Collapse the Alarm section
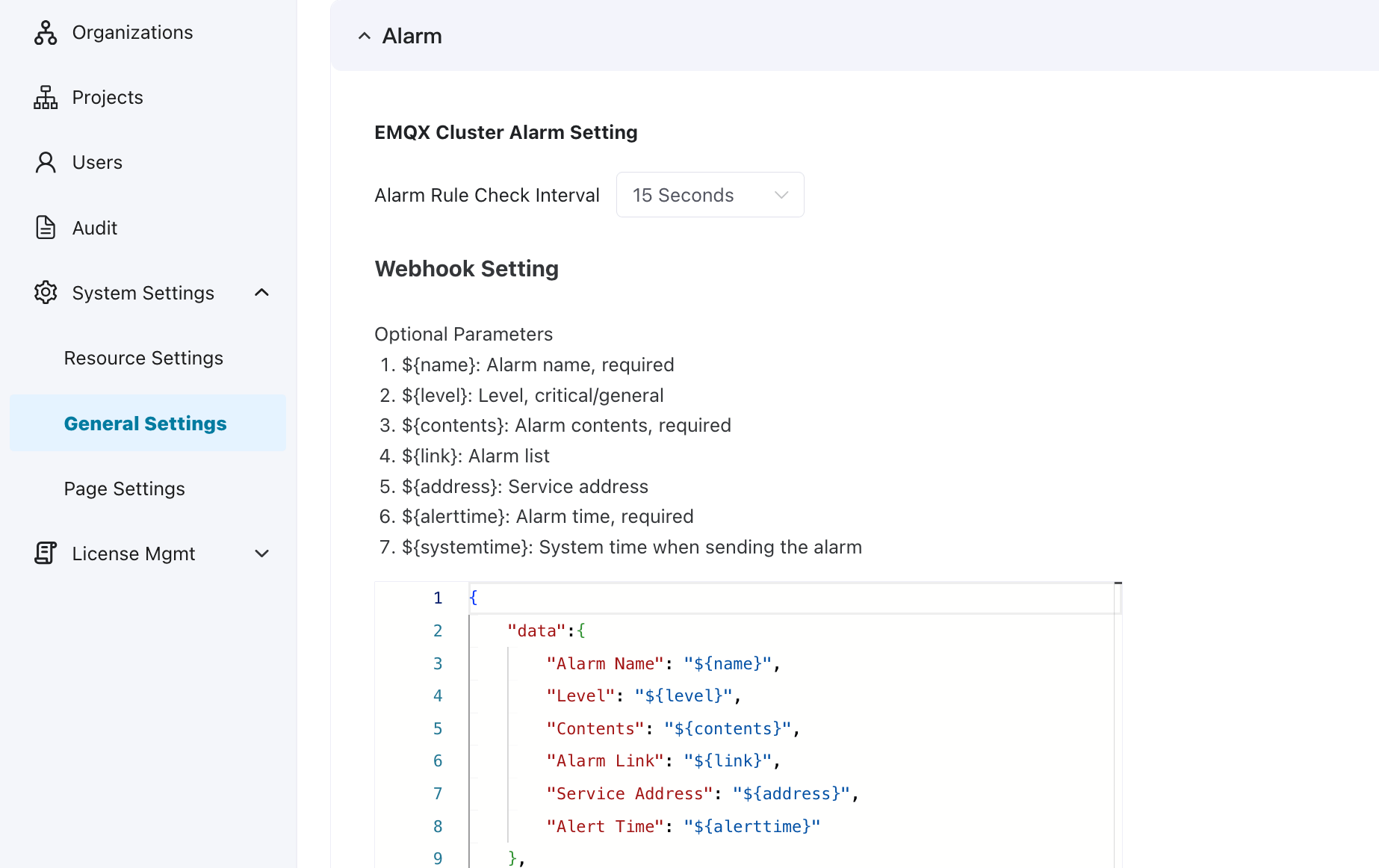This screenshot has height=868, width=1379. coord(364,35)
